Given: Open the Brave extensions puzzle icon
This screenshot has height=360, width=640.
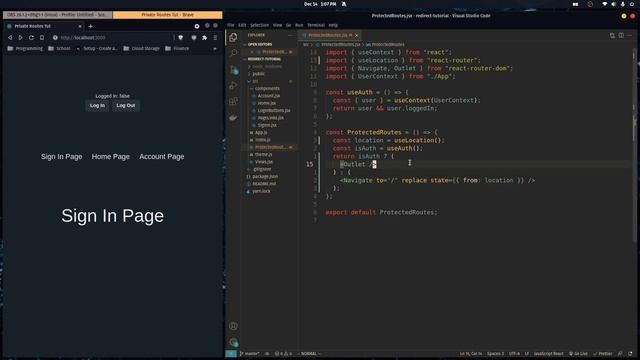Looking at the screenshot, I should point(204,38).
